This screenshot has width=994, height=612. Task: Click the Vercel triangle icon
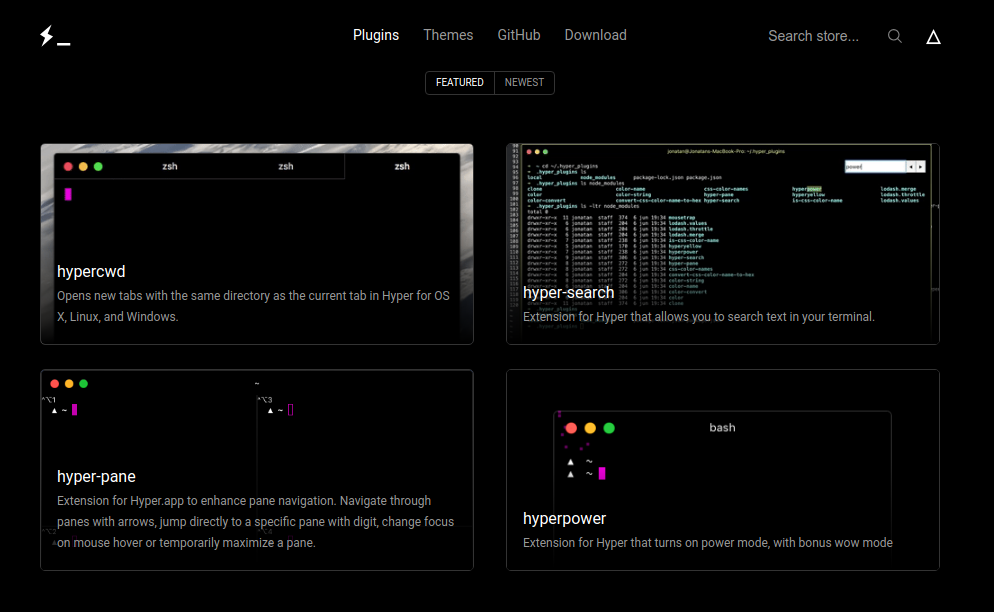[933, 36]
